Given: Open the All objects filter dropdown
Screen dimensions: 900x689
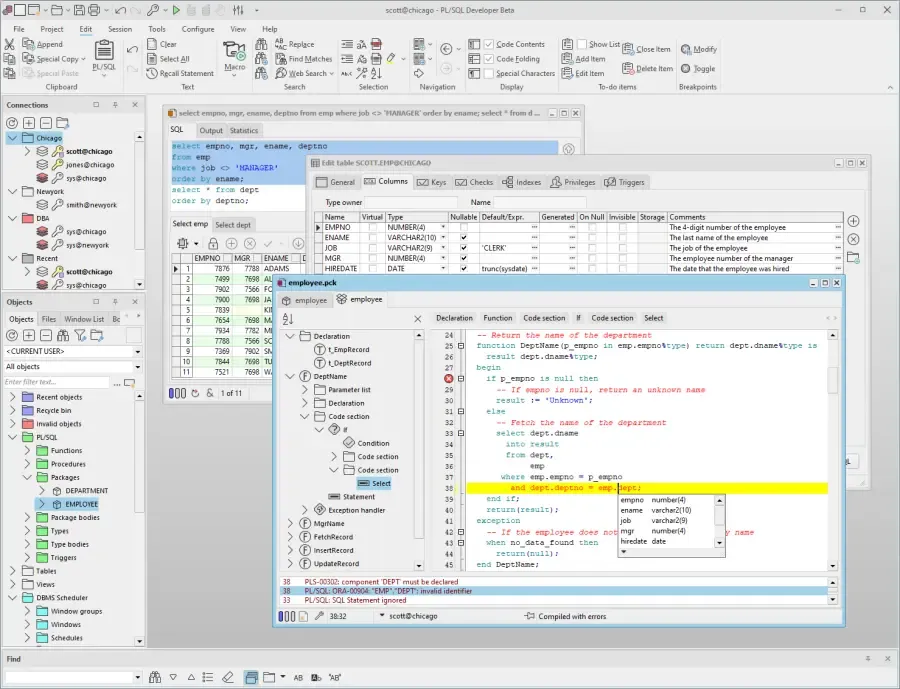Looking at the screenshot, I should [x=138, y=367].
